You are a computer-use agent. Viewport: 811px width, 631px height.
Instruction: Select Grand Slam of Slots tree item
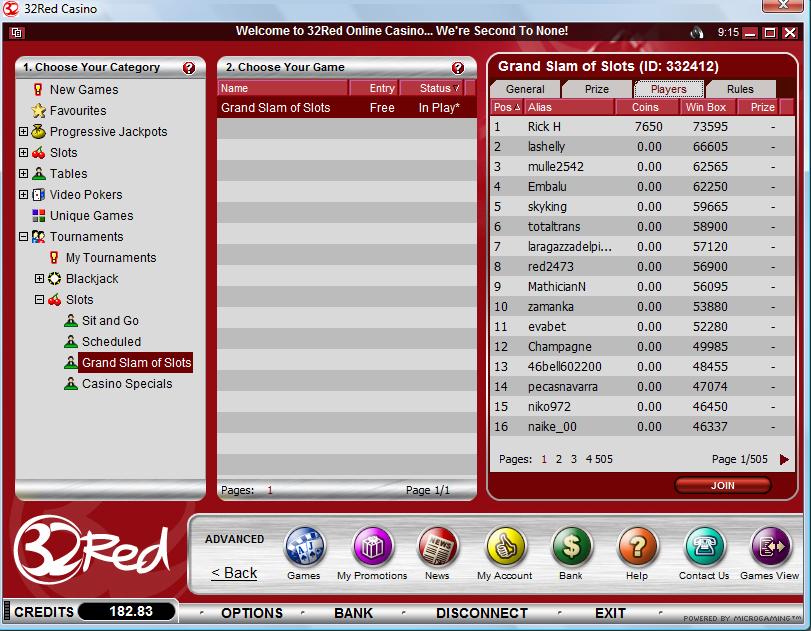(136, 363)
